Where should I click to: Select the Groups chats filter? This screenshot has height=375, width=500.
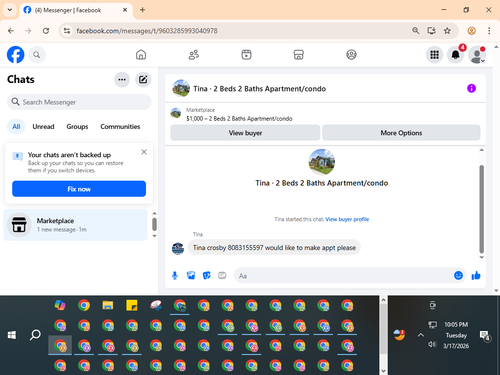click(77, 127)
